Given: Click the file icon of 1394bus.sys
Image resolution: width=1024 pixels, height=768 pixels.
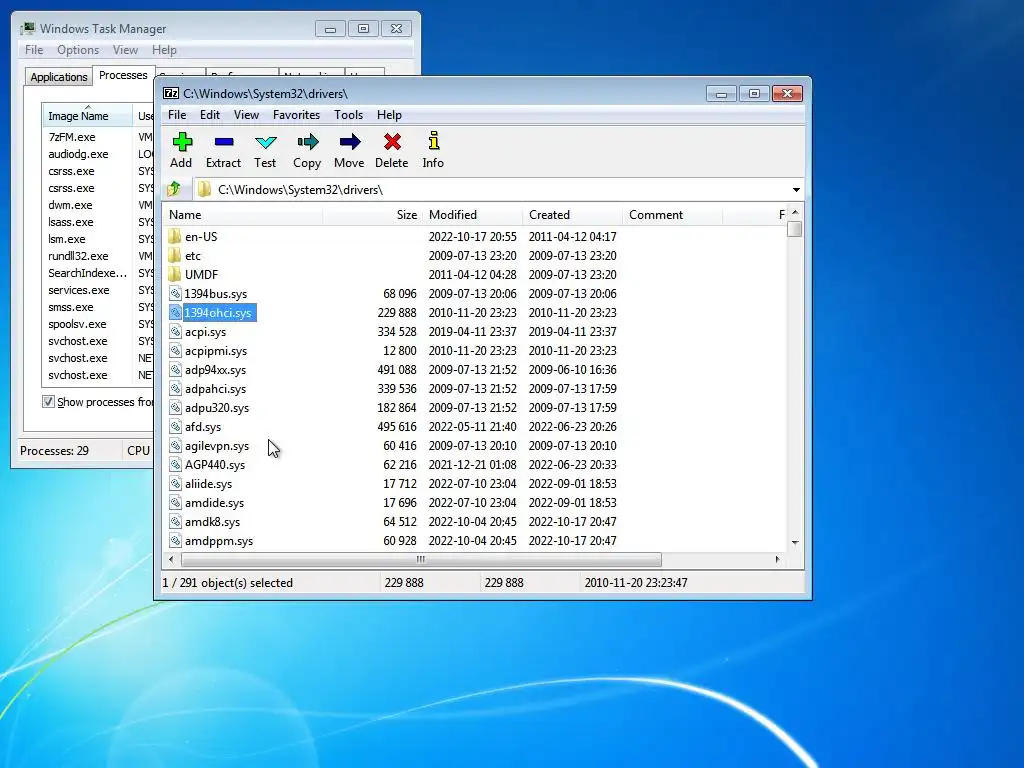Looking at the screenshot, I should tap(175, 293).
